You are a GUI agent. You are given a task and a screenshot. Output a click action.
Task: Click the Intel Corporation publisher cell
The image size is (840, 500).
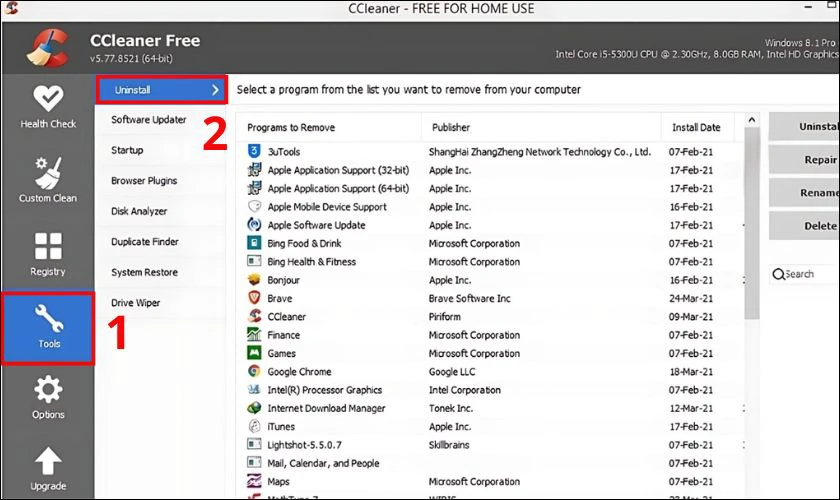[464, 390]
